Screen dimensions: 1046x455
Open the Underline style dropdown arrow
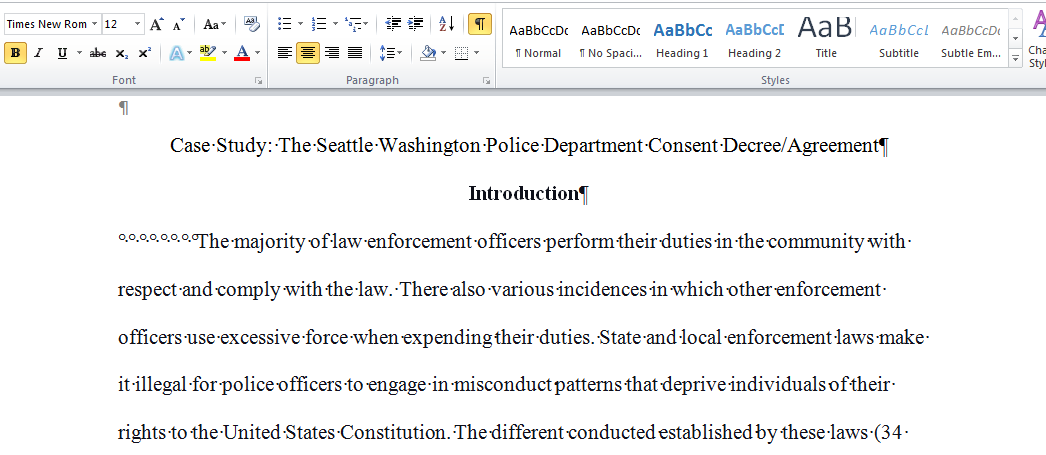pos(79,53)
